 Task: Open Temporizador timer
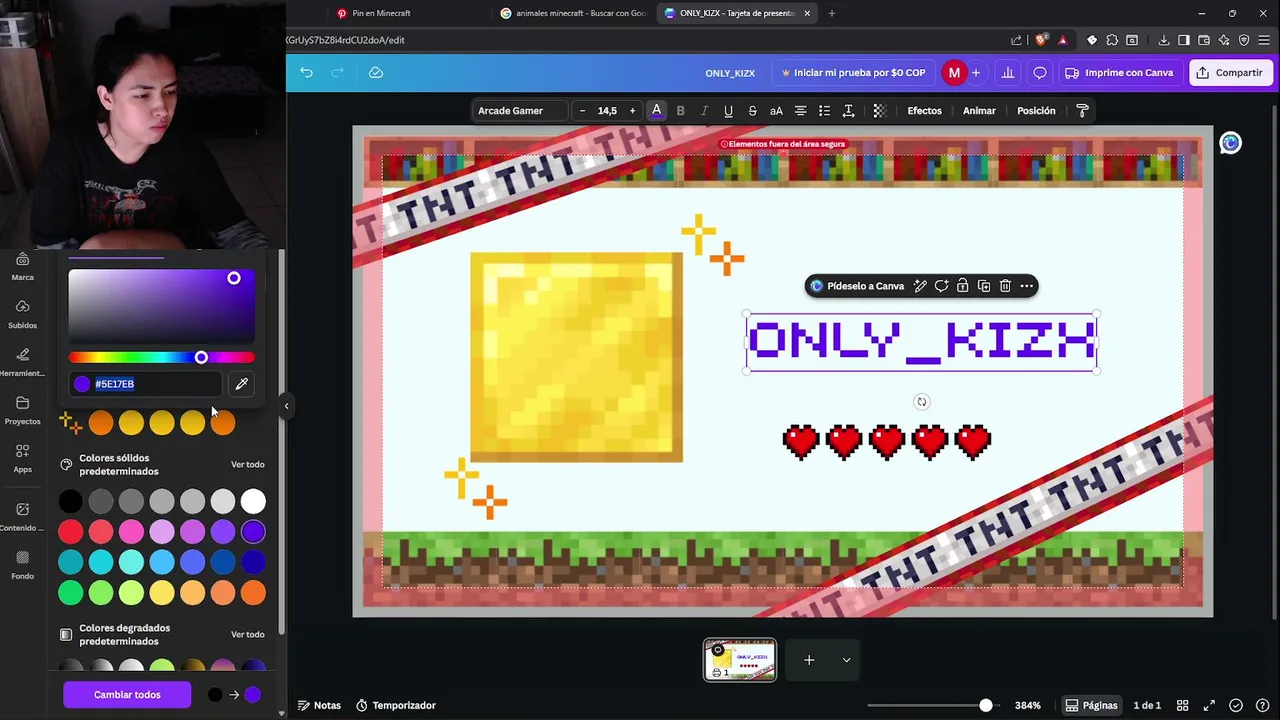coord(396,705)
